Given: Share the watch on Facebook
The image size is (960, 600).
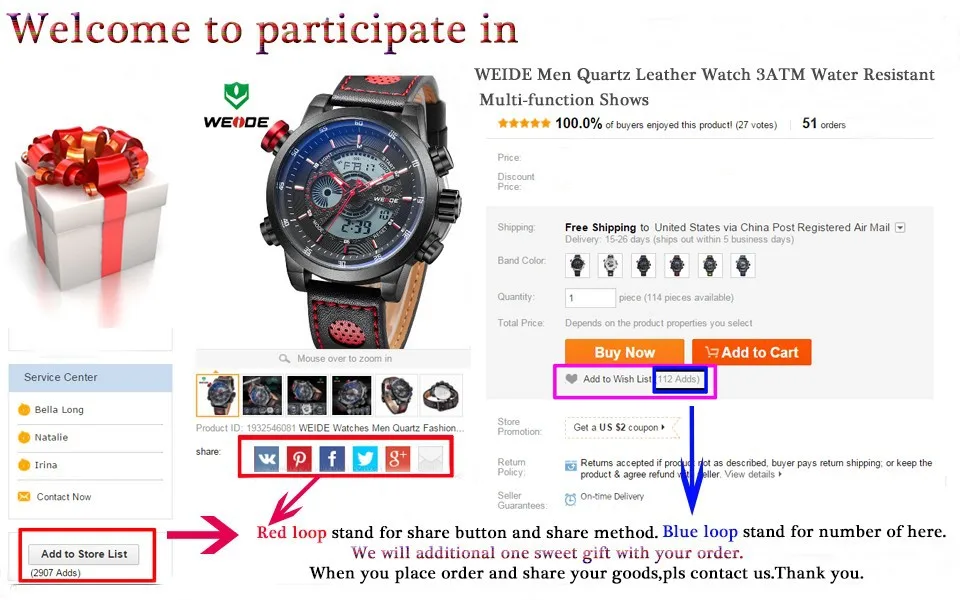Looking at the screenshot, I should click(332, 458).
